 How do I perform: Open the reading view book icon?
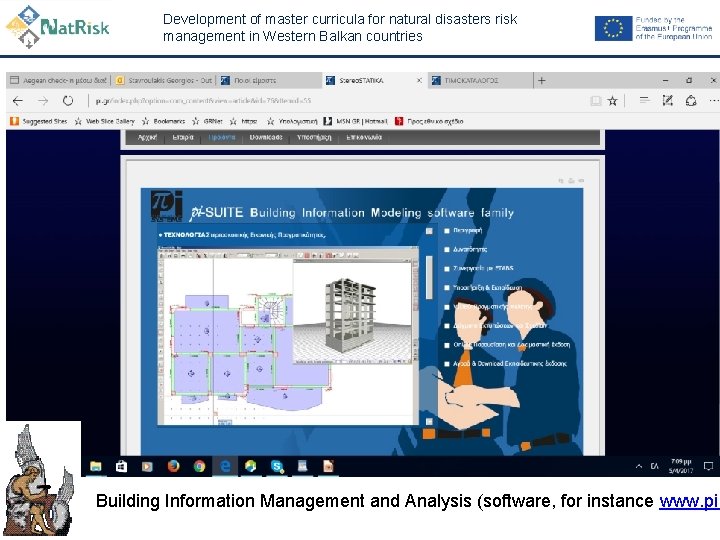(596, 101)
